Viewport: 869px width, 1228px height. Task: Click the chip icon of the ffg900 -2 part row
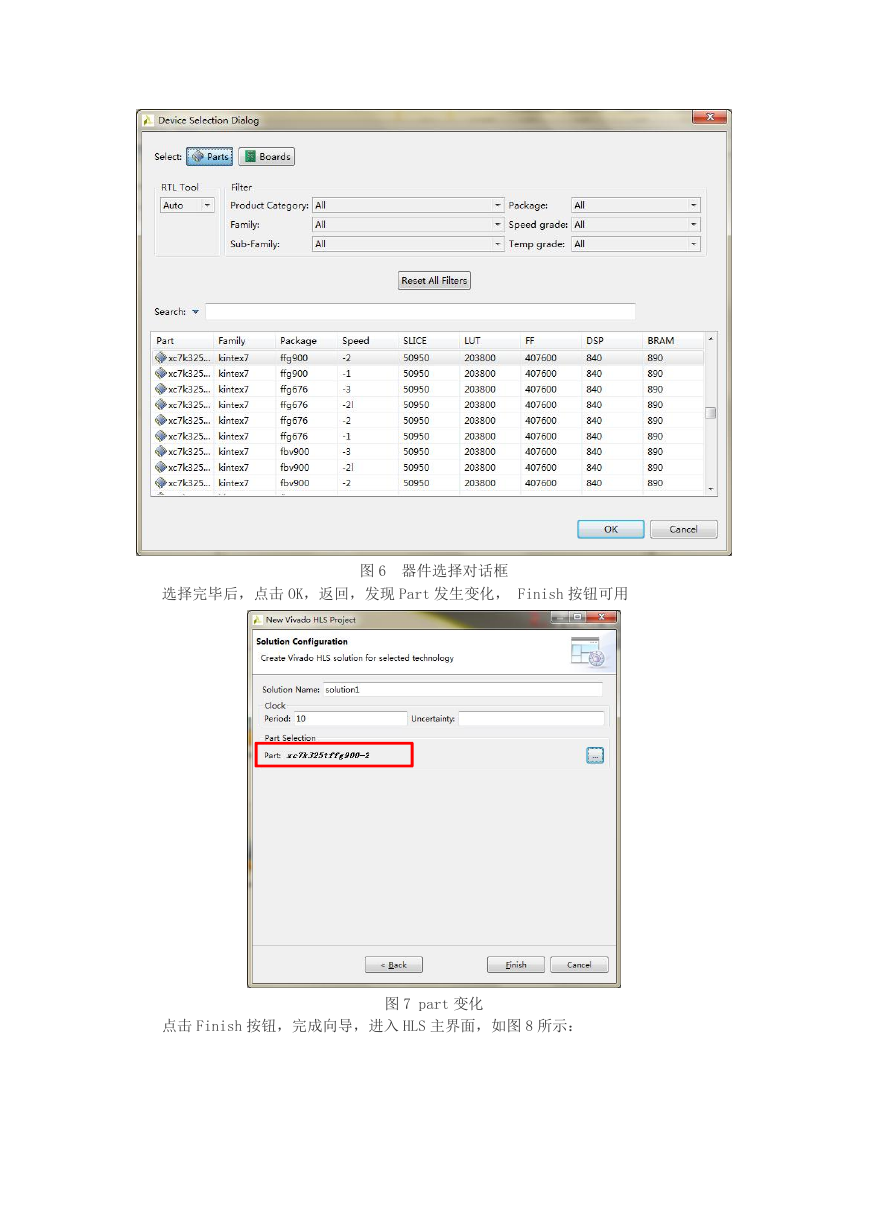[160, 358]
